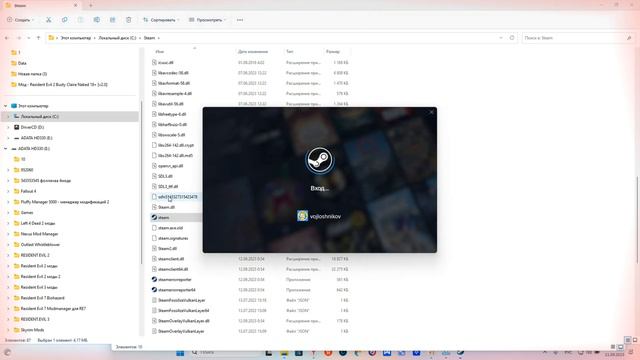Click the Cut scissors icon in toolbar
Viewport: 640px width, 360px height.
[49, 20]
